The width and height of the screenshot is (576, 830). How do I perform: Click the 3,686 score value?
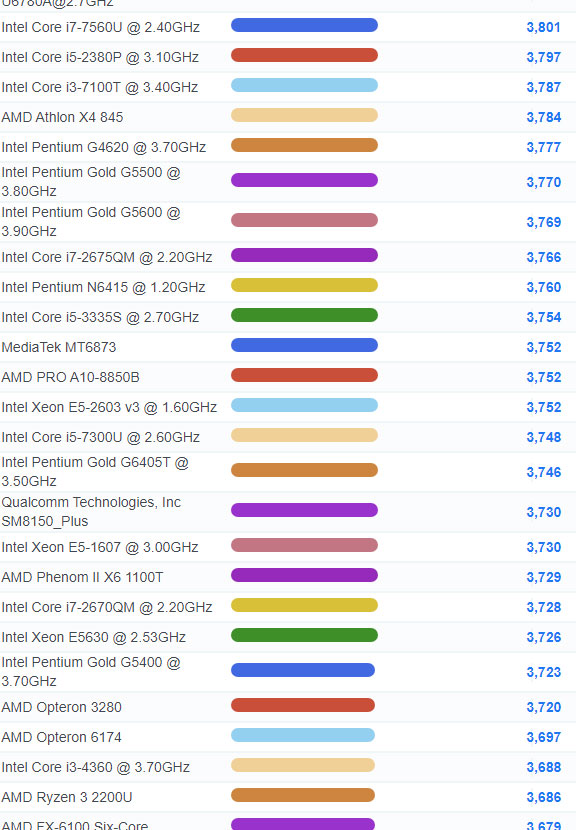[x=544, y=797]
